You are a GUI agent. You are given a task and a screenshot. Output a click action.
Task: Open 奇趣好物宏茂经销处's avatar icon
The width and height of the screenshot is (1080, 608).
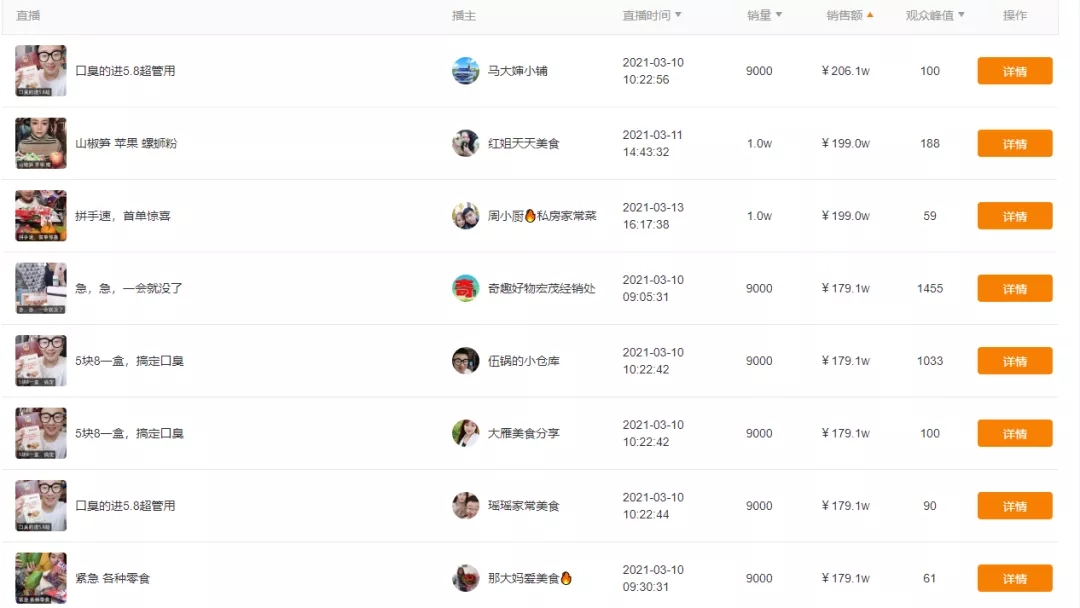tap(466, 288)
